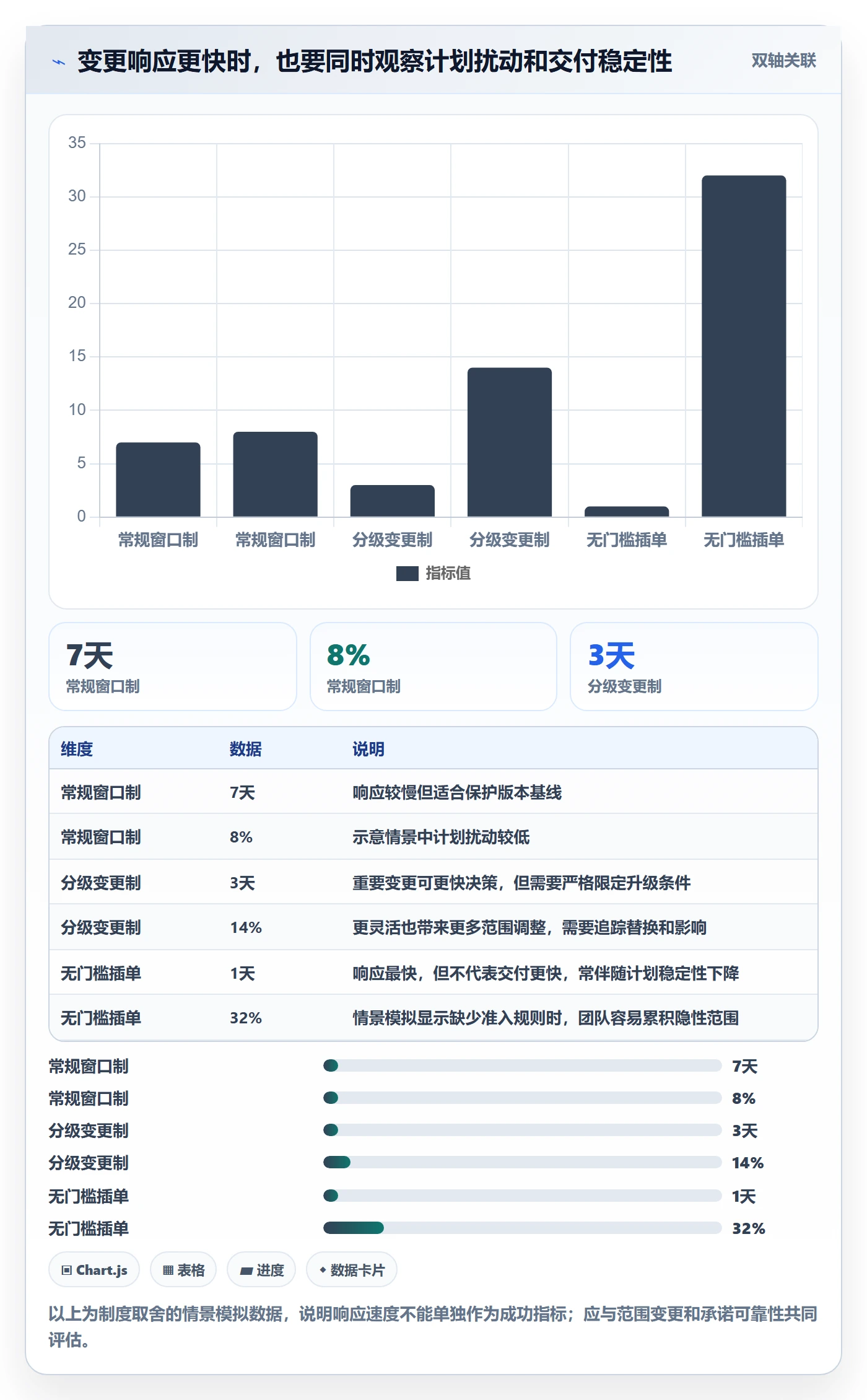Viewport: 867px width, 1400px height.
Task: Click the 维度 column header
Action: pyautogui.click(x=77, y=749)
